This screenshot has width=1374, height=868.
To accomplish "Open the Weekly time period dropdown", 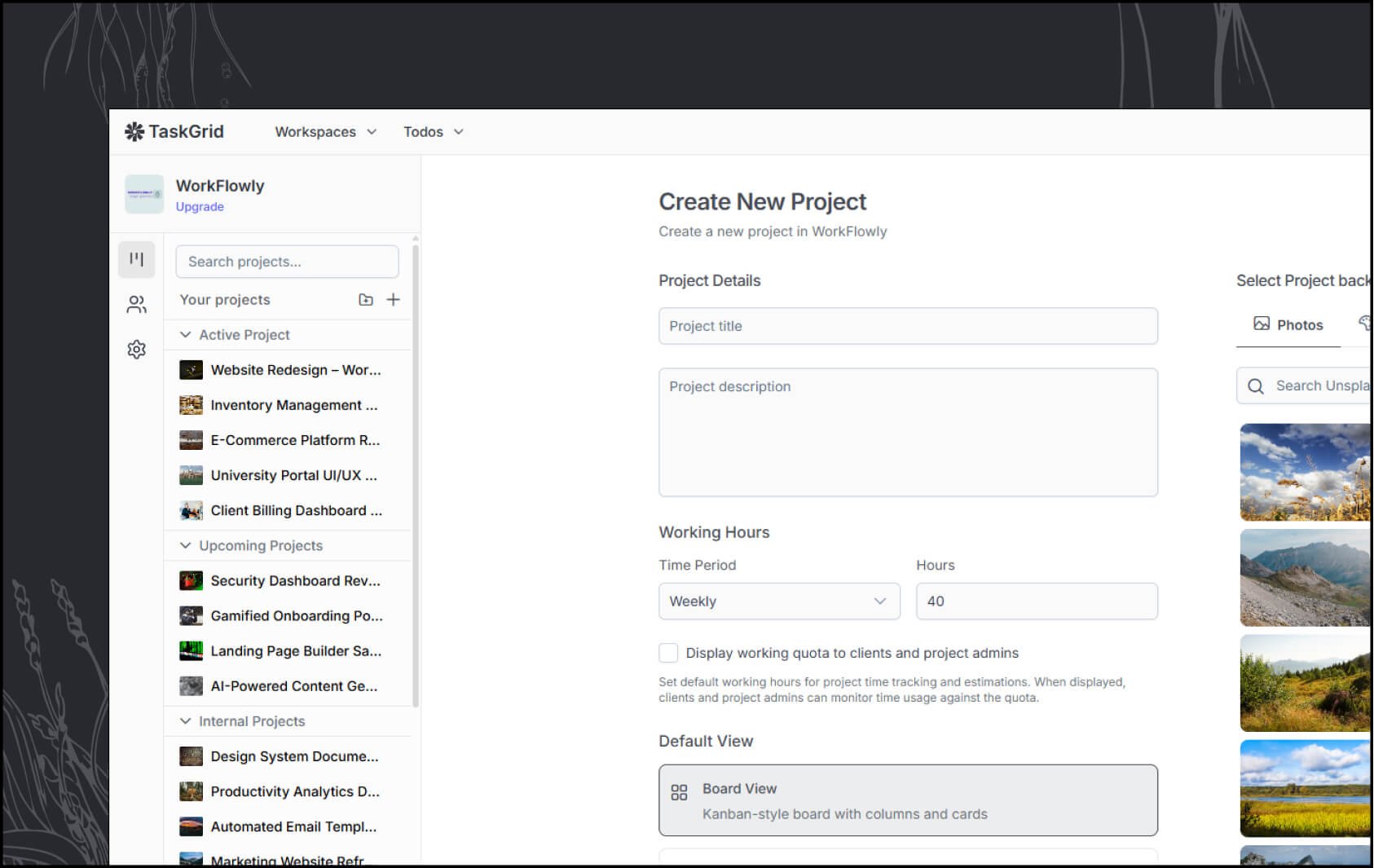I will click(778, 601).
